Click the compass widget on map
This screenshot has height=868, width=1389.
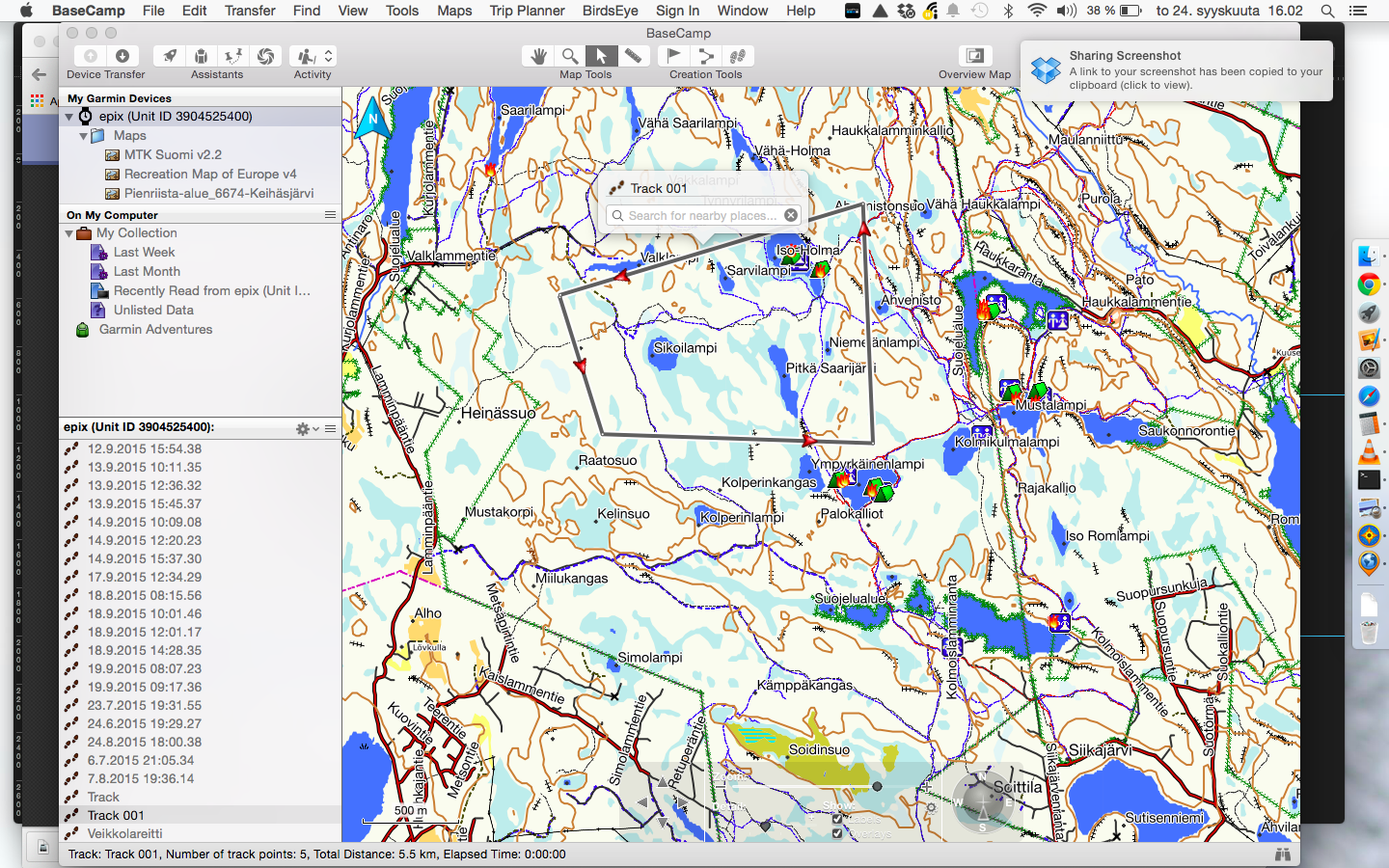click(x=983, y=801)
